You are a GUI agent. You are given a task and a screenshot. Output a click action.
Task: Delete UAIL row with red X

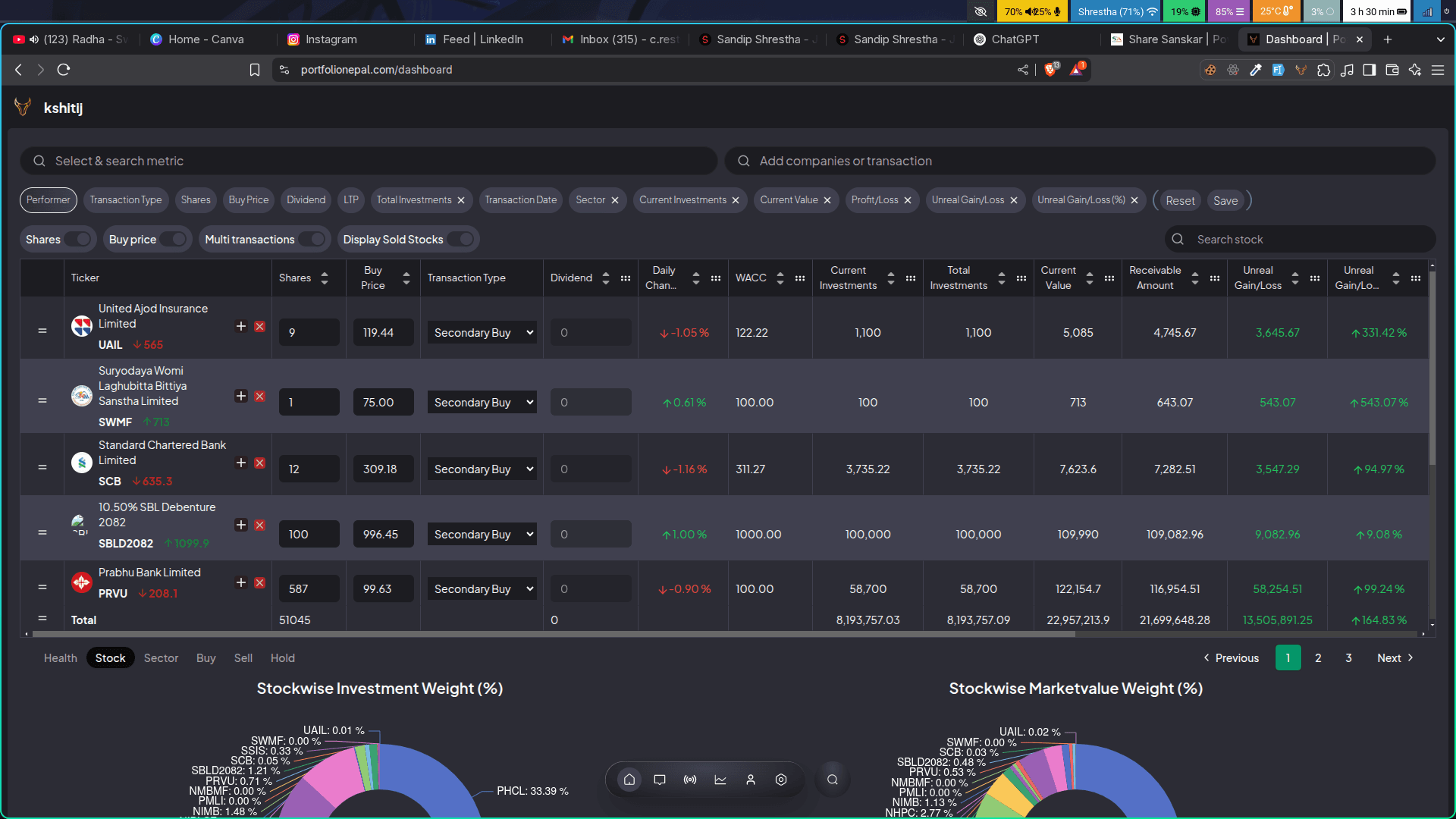(259, 326)
